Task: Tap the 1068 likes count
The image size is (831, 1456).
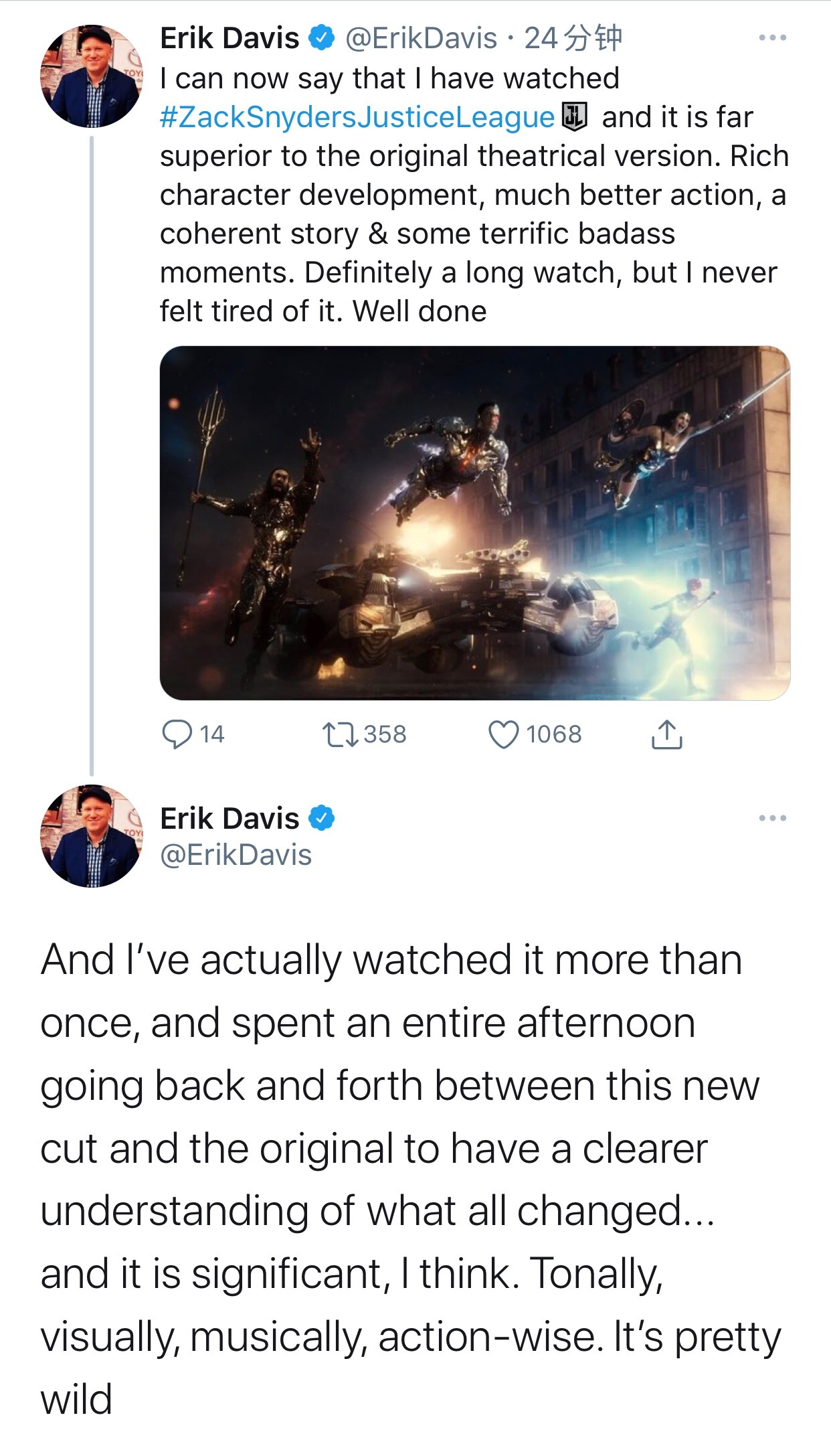Action: [x=553, y=734]
